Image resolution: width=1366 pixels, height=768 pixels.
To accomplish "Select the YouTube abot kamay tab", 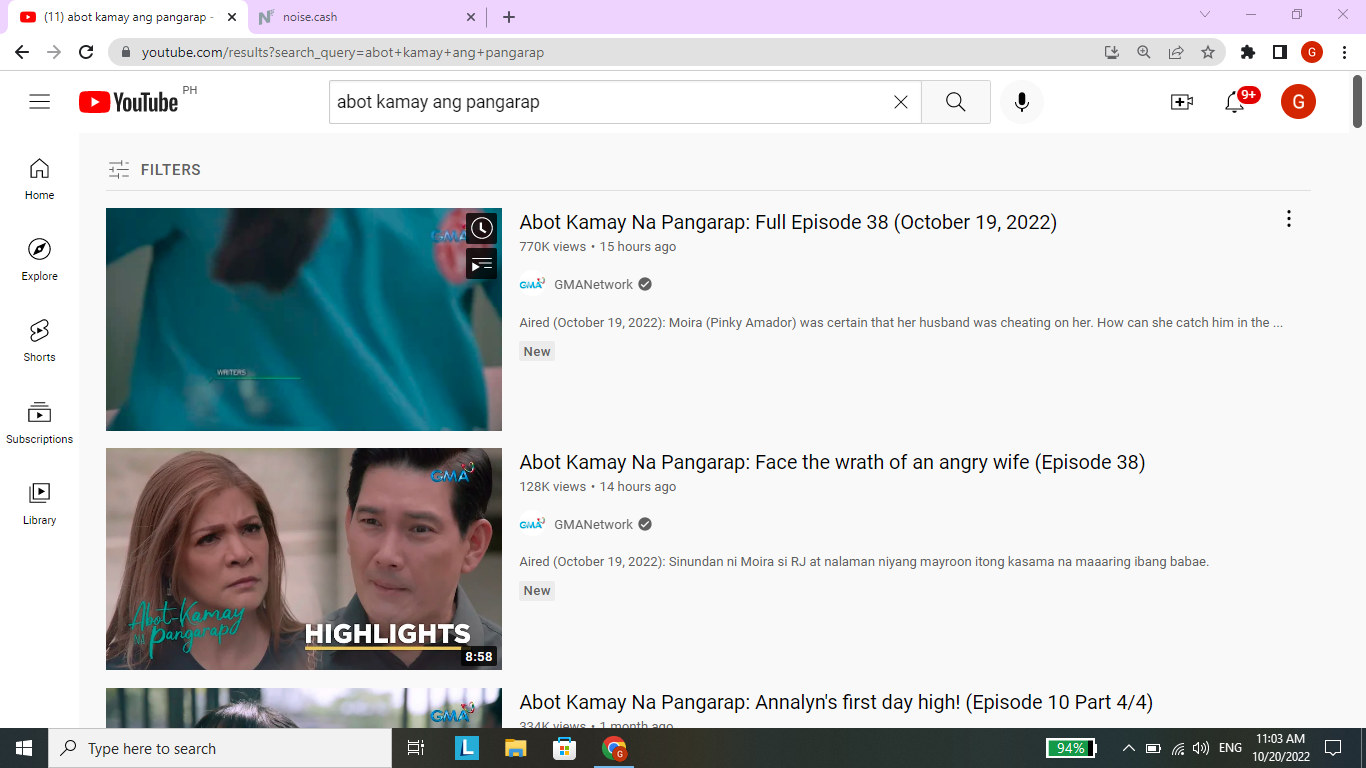I will click(x=127, y=17).
